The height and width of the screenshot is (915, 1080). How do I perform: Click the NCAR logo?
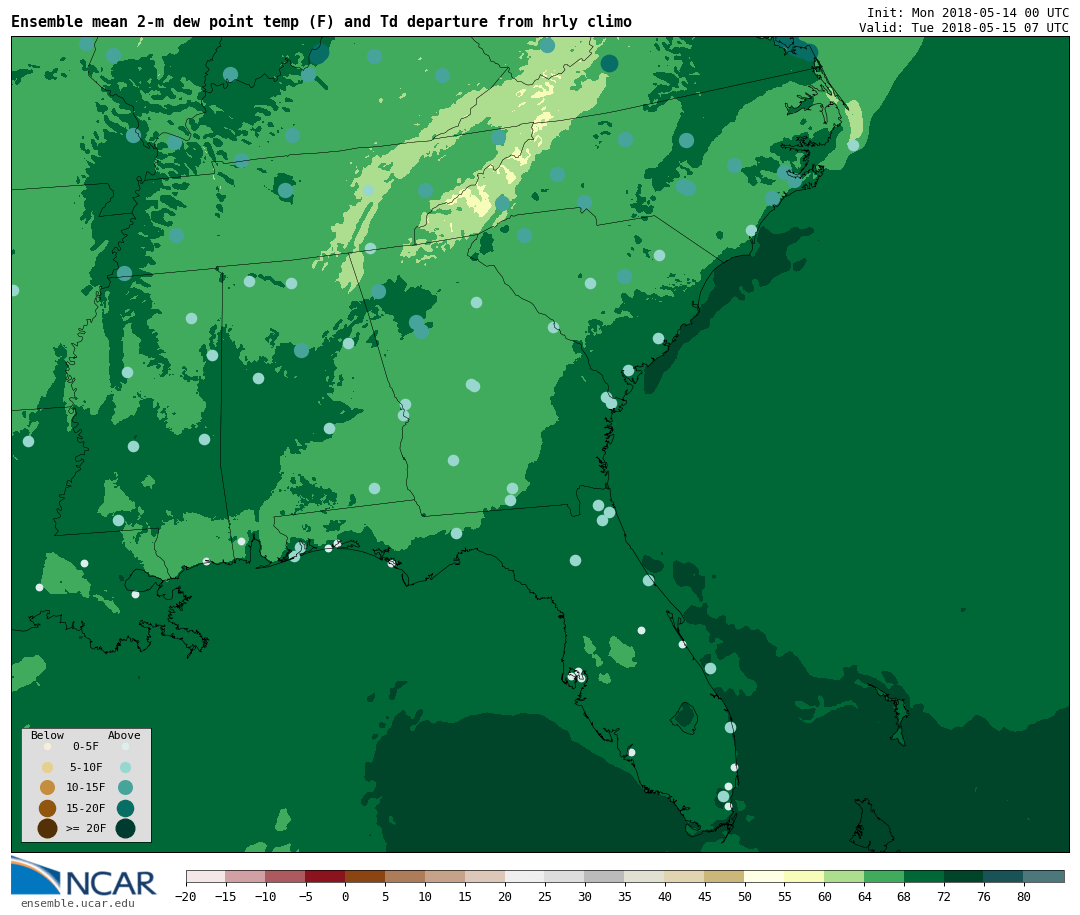point(84,876)
